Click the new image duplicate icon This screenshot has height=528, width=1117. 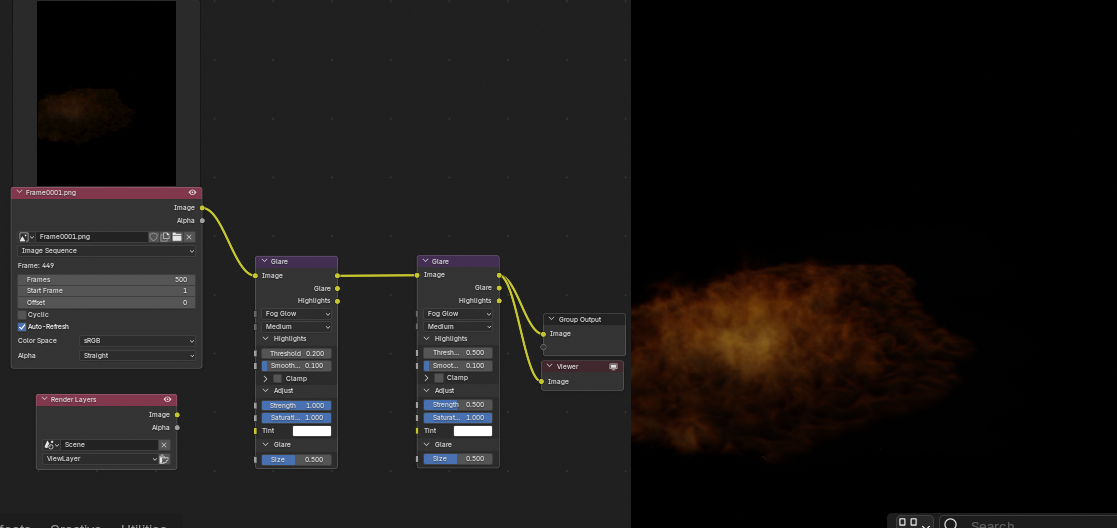coord(165,237)
